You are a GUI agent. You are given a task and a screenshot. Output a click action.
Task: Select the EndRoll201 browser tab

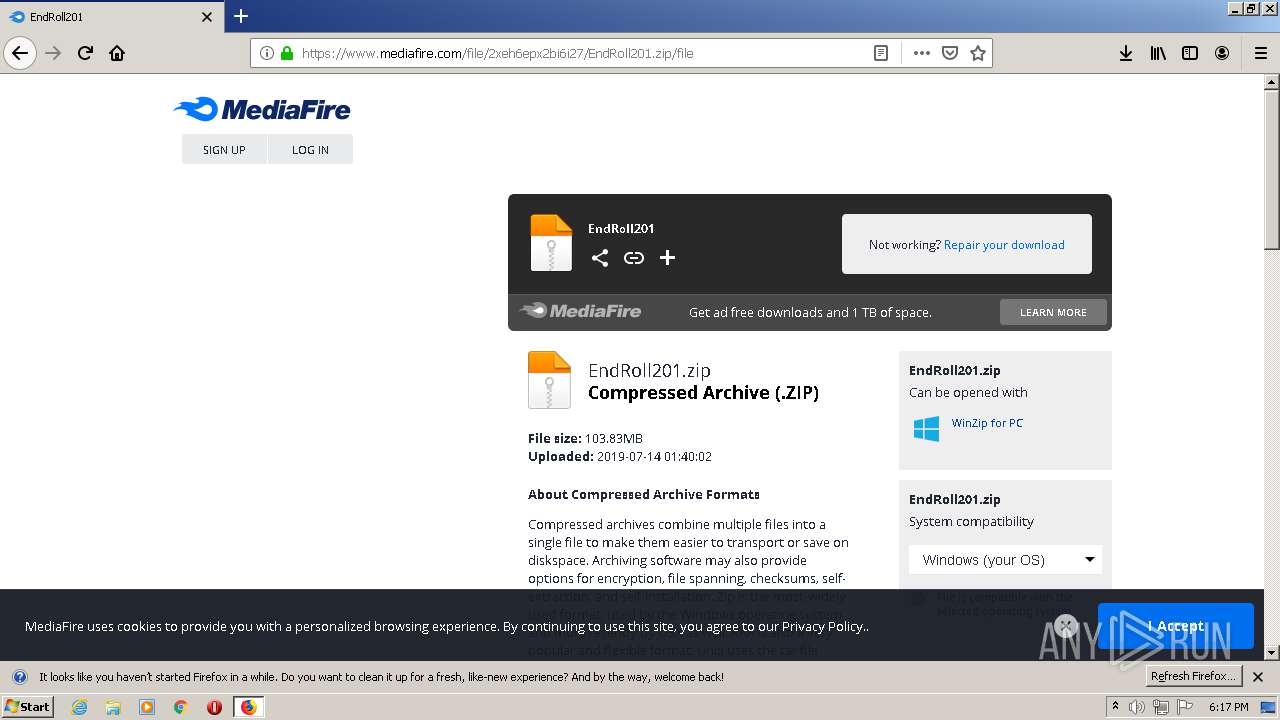pyautogui.click(x=110, y=17)
